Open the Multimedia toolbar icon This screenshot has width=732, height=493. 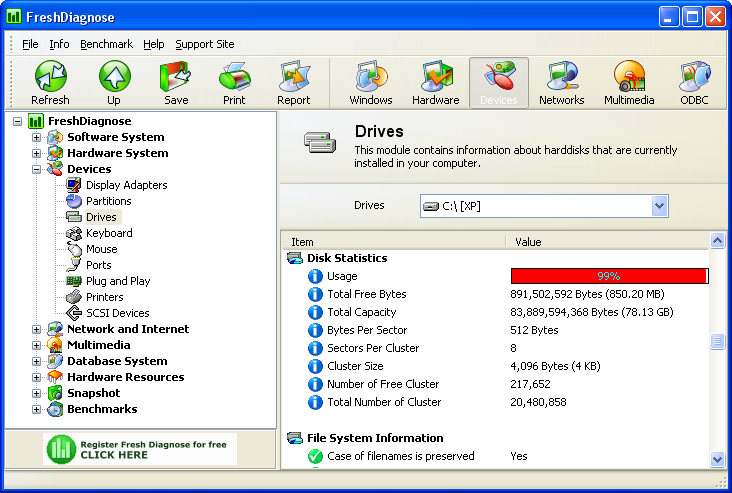629,76
